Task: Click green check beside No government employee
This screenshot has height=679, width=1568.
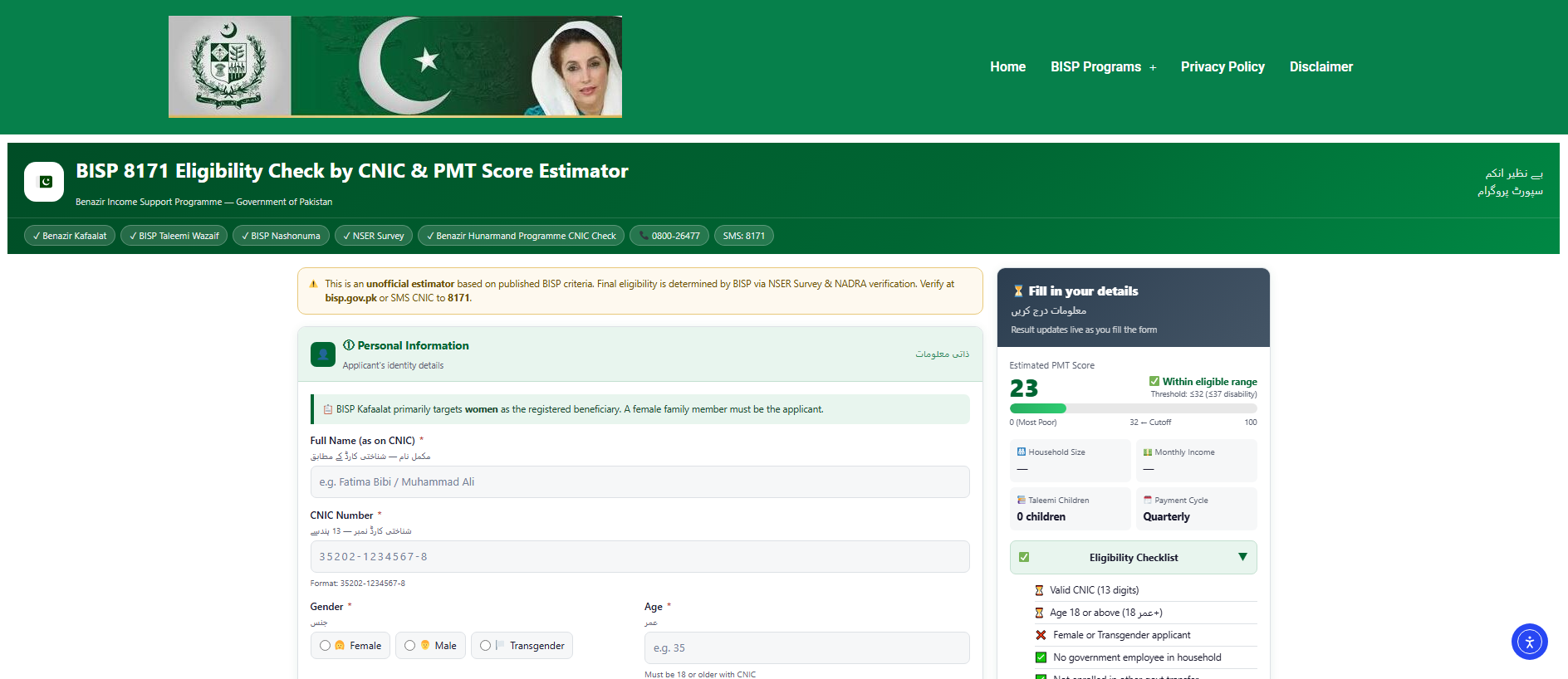Action: pos(1041,658)
